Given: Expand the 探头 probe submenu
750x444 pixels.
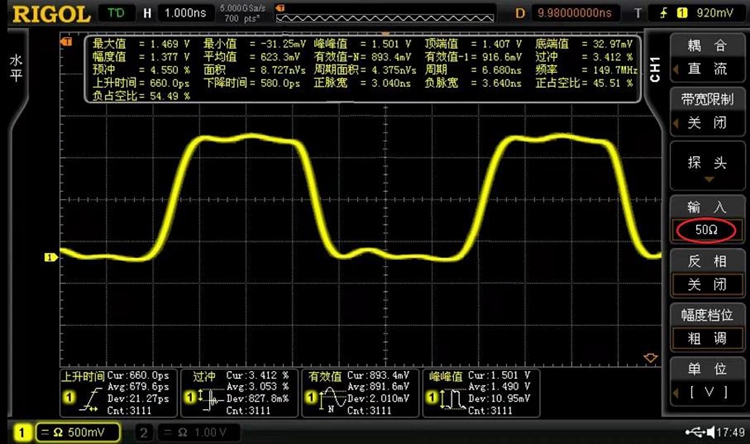Looking at the screenshot, I should pos(706,165).
